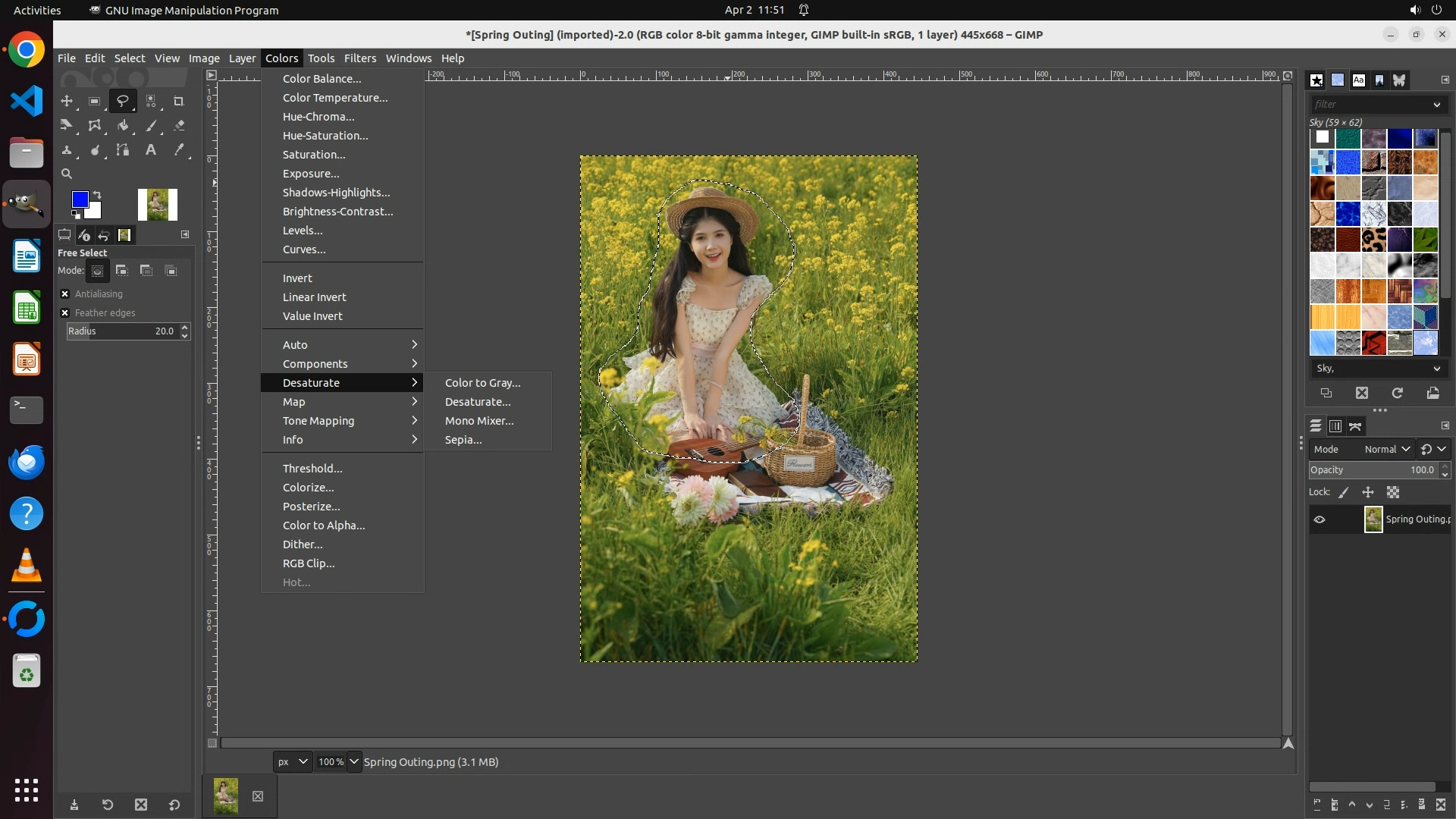This screenshot has height=819, width=1456.
Task: Uncheck the Feather edges option
Action: 65,313
